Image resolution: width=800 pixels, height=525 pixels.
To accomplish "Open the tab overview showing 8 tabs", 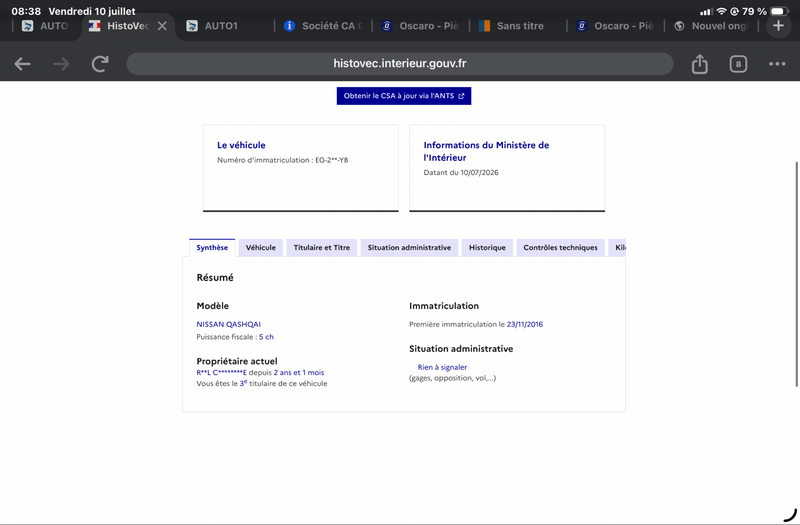I will click(738, 64).
